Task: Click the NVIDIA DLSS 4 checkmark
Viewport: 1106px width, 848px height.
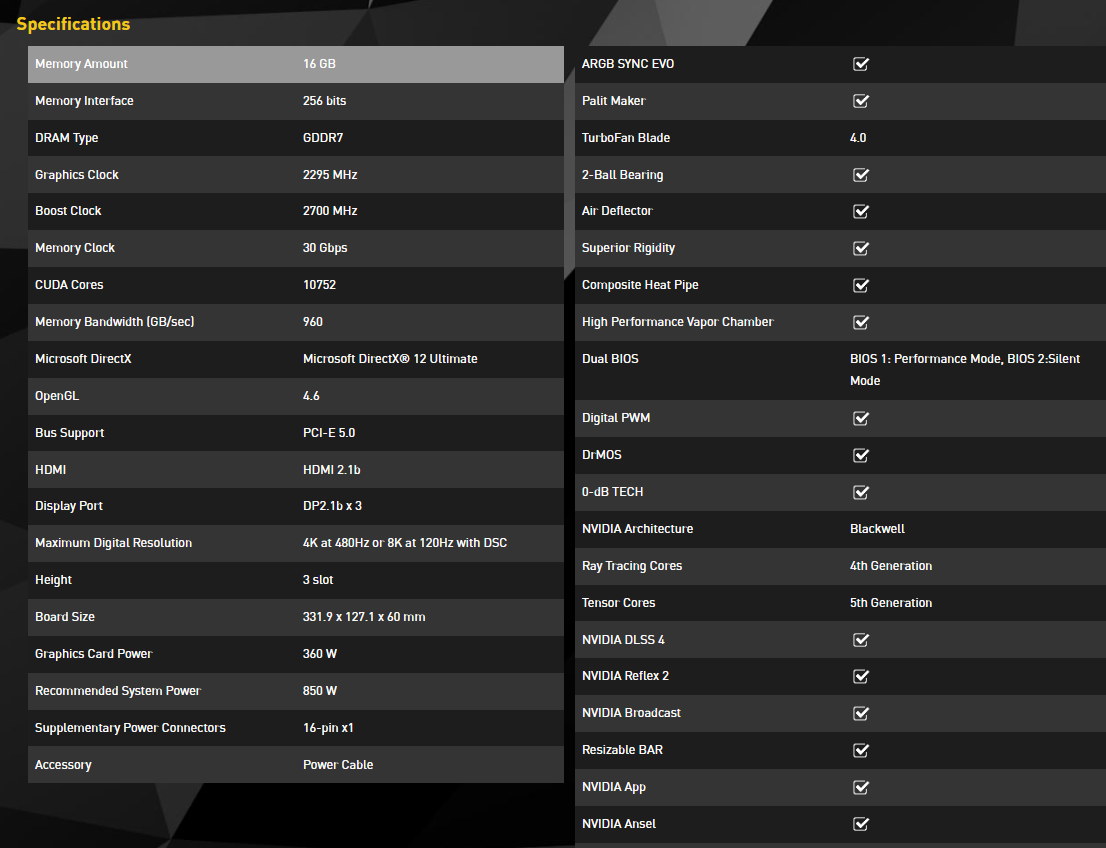Action: [860, 640]
